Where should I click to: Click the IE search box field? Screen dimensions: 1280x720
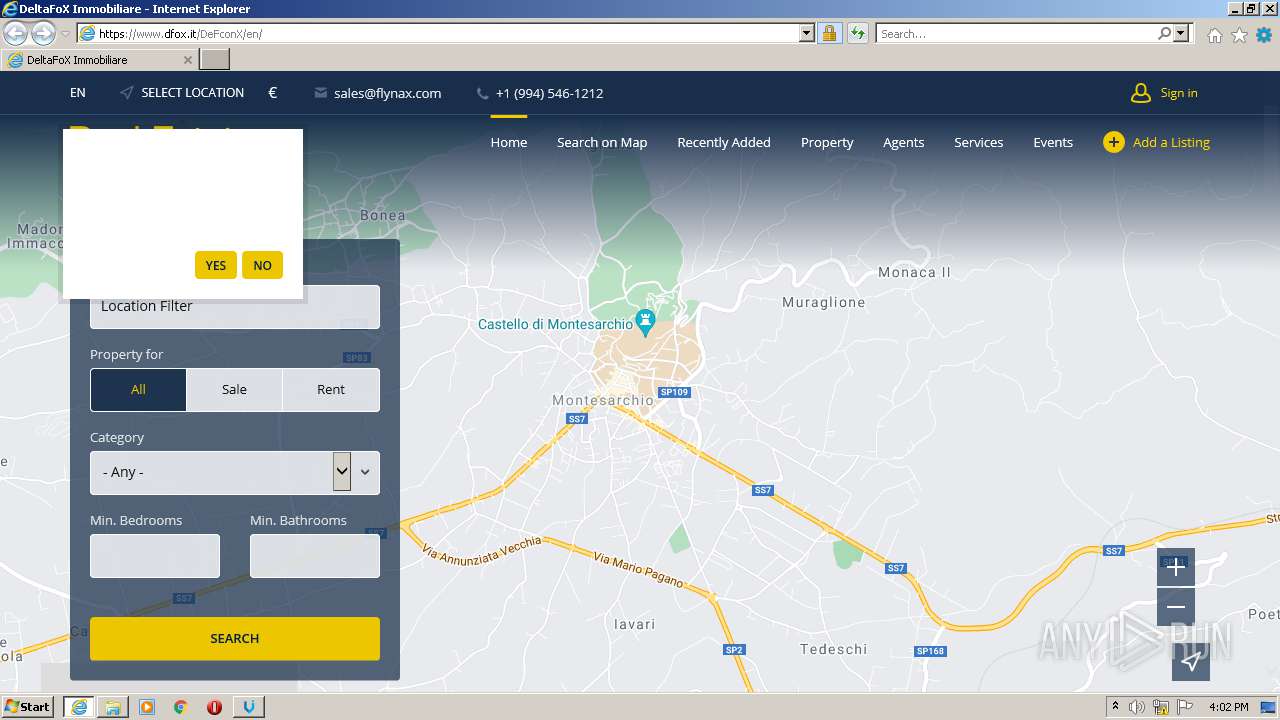pyautogui.click(x=1016, y=33)
